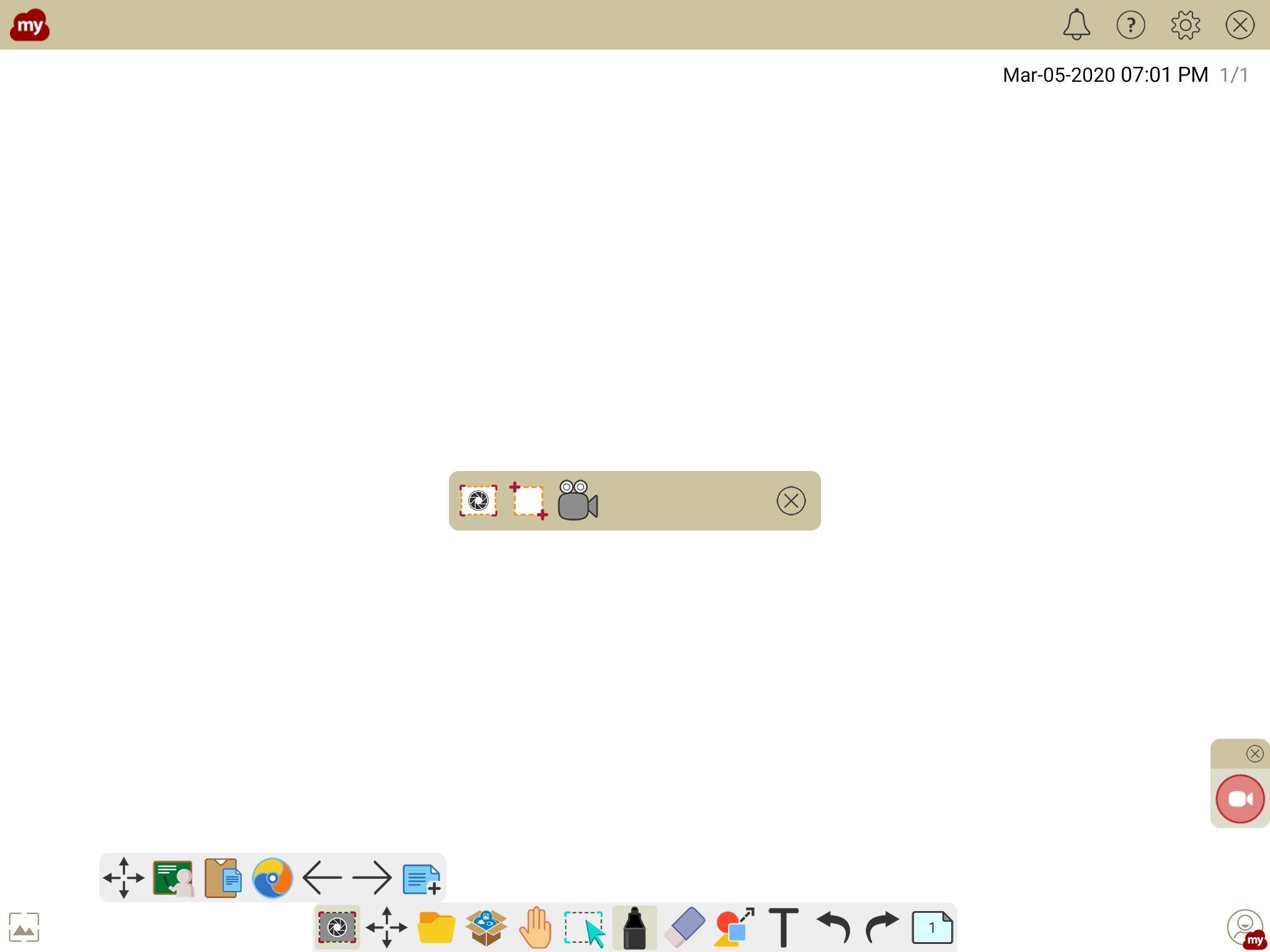Select the black marker pen tool
This screenshot has height=952, width=1270.
(634, 927)
